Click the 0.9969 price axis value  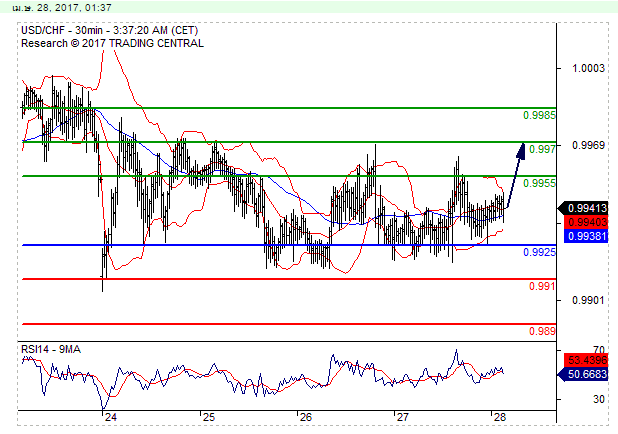click(x=588, y=145)
